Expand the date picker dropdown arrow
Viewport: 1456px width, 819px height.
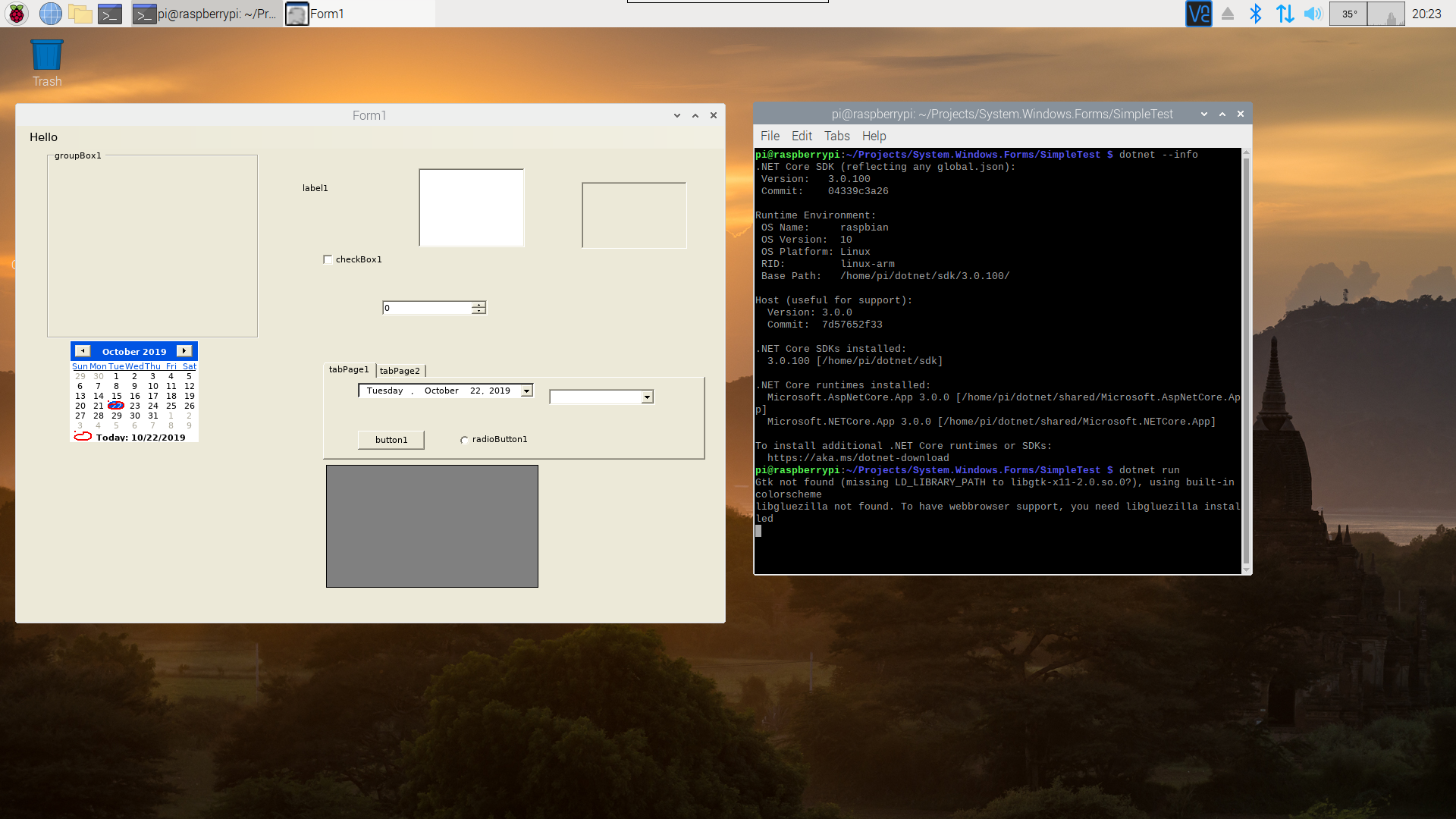point(526,391)
